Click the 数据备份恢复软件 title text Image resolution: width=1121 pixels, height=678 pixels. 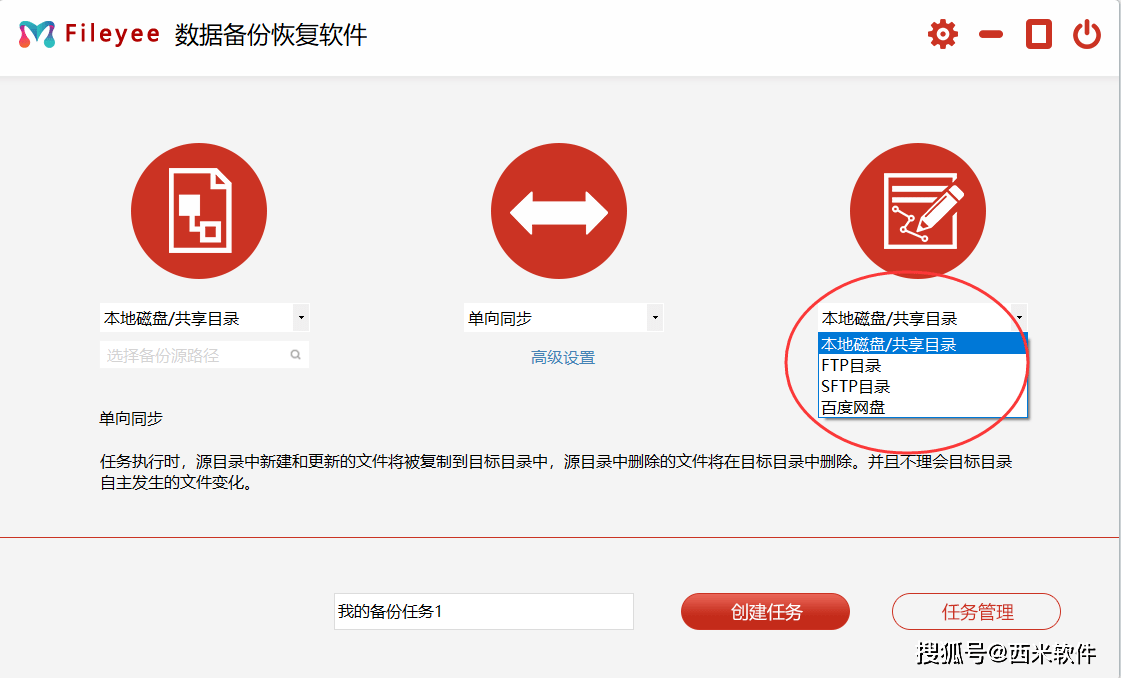270,34
